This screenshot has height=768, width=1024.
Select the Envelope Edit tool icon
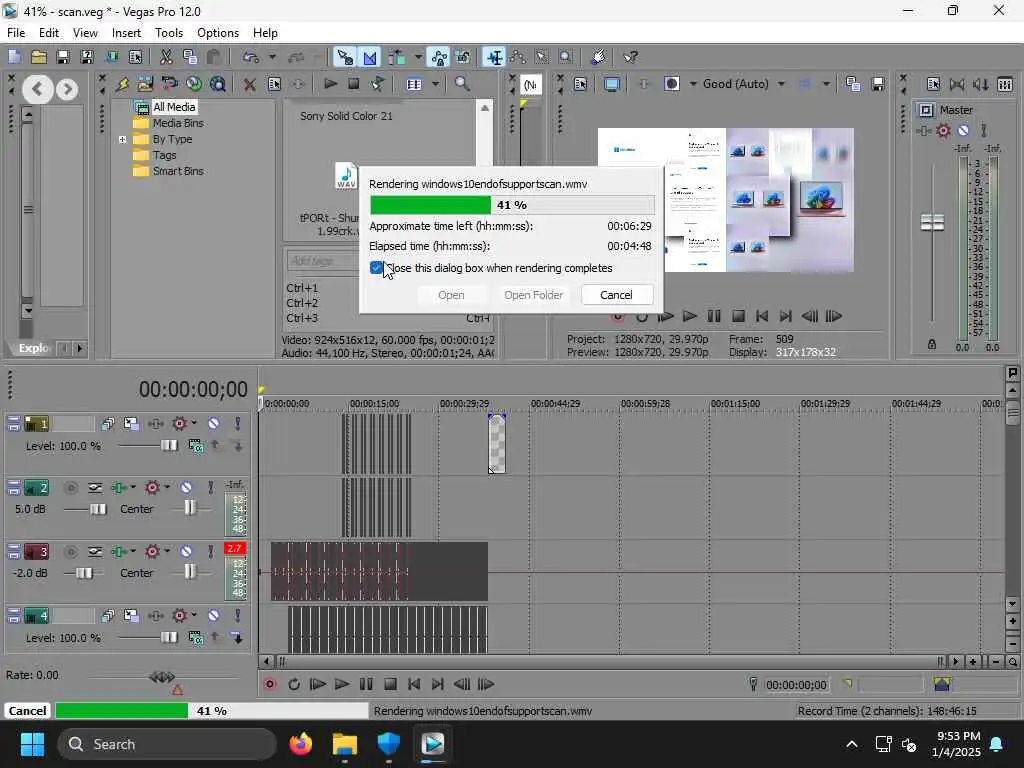click(518, 57)
